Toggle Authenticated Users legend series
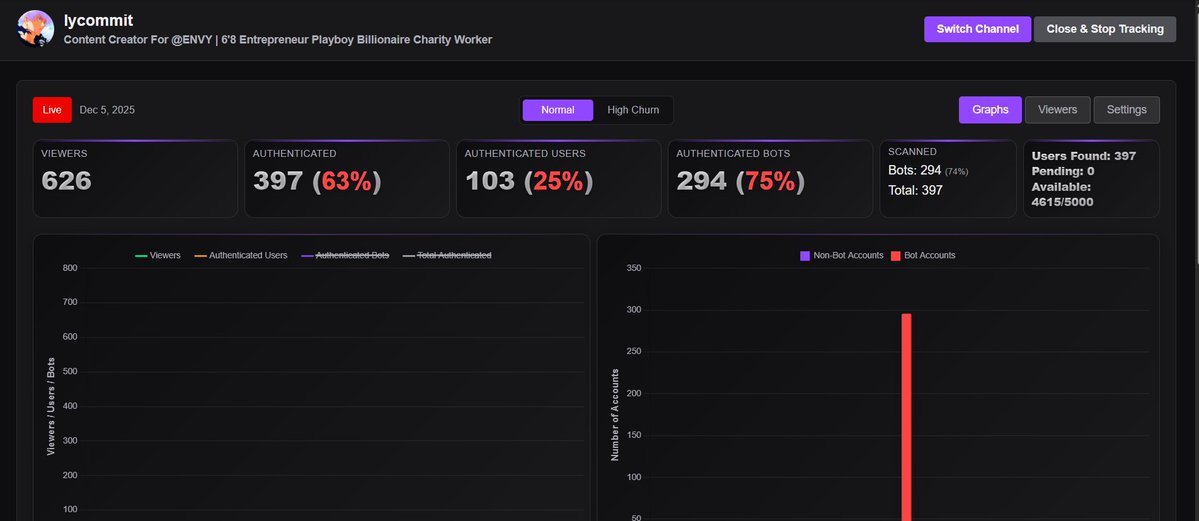The height and width of the screenshot is (521, 1199). (241, 256)
